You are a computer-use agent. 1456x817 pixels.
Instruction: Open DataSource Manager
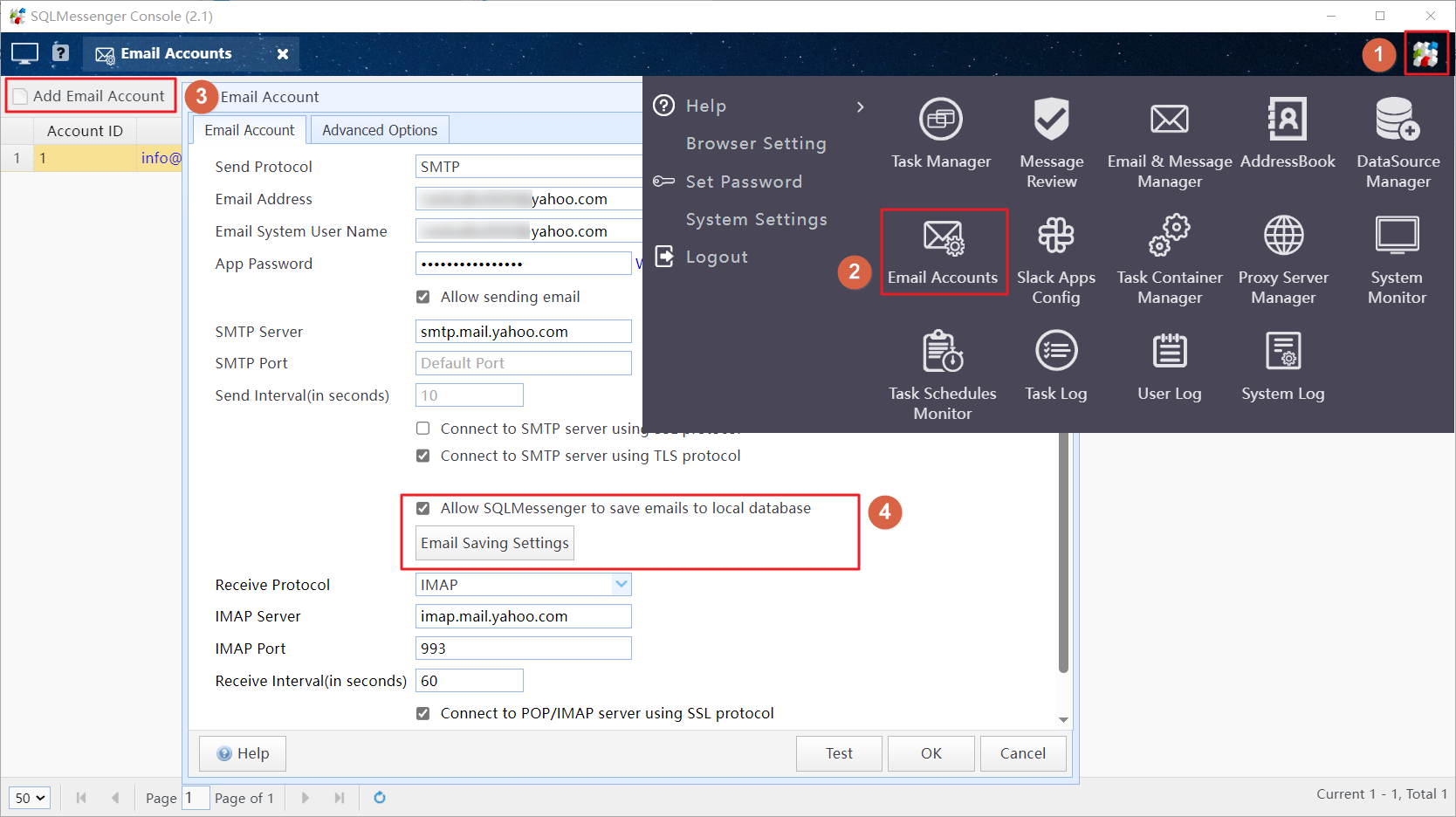click(x=1398, y=142)
